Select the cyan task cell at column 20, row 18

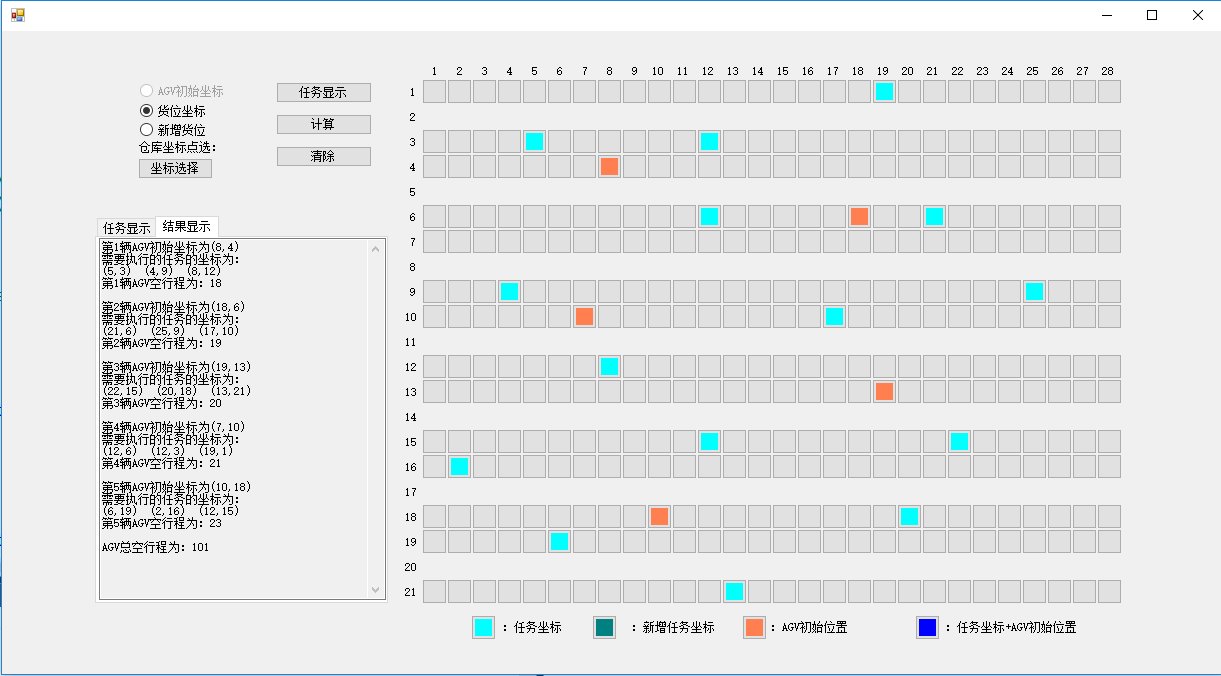click(x=909, y=516)
